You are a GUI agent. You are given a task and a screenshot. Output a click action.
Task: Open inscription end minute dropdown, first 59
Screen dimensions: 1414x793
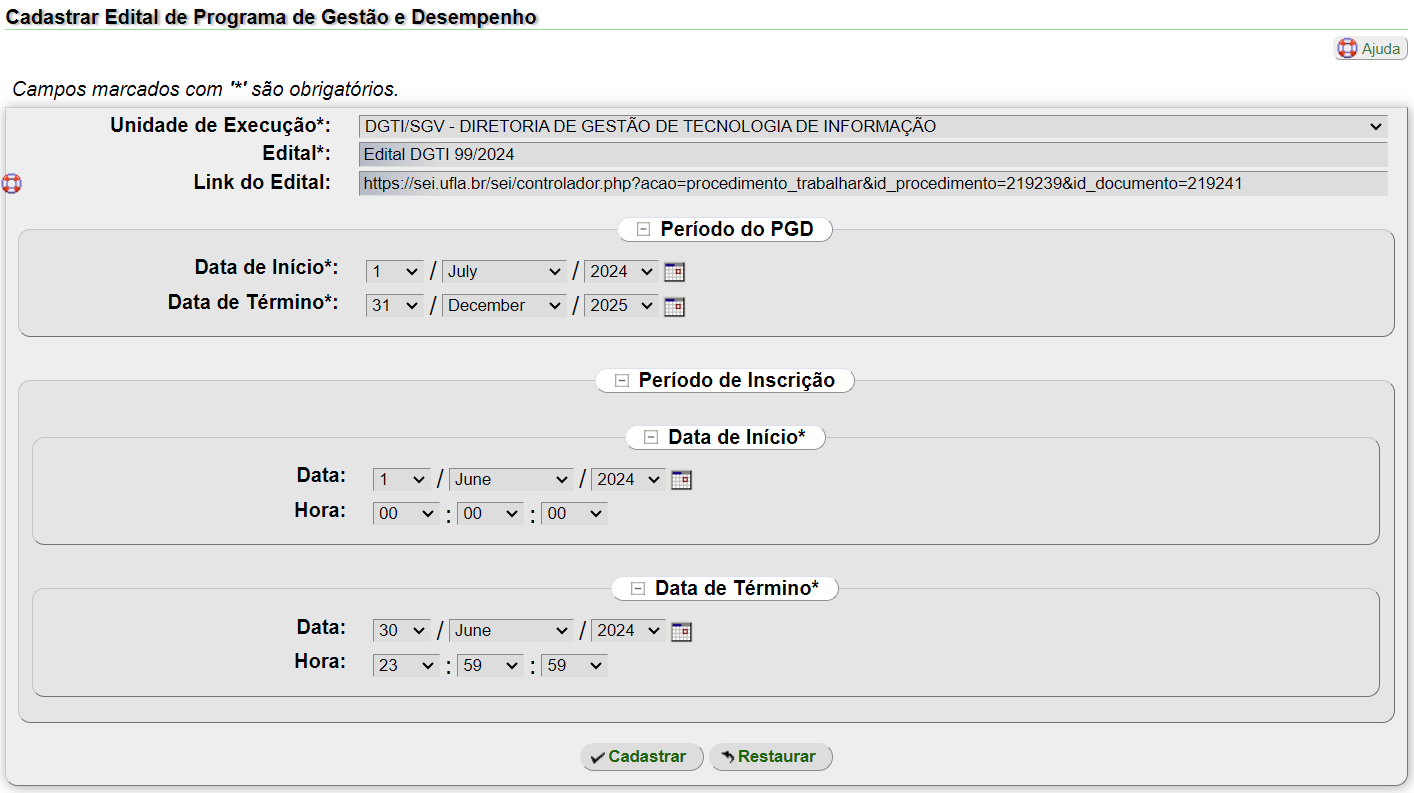tap(490, 664)
